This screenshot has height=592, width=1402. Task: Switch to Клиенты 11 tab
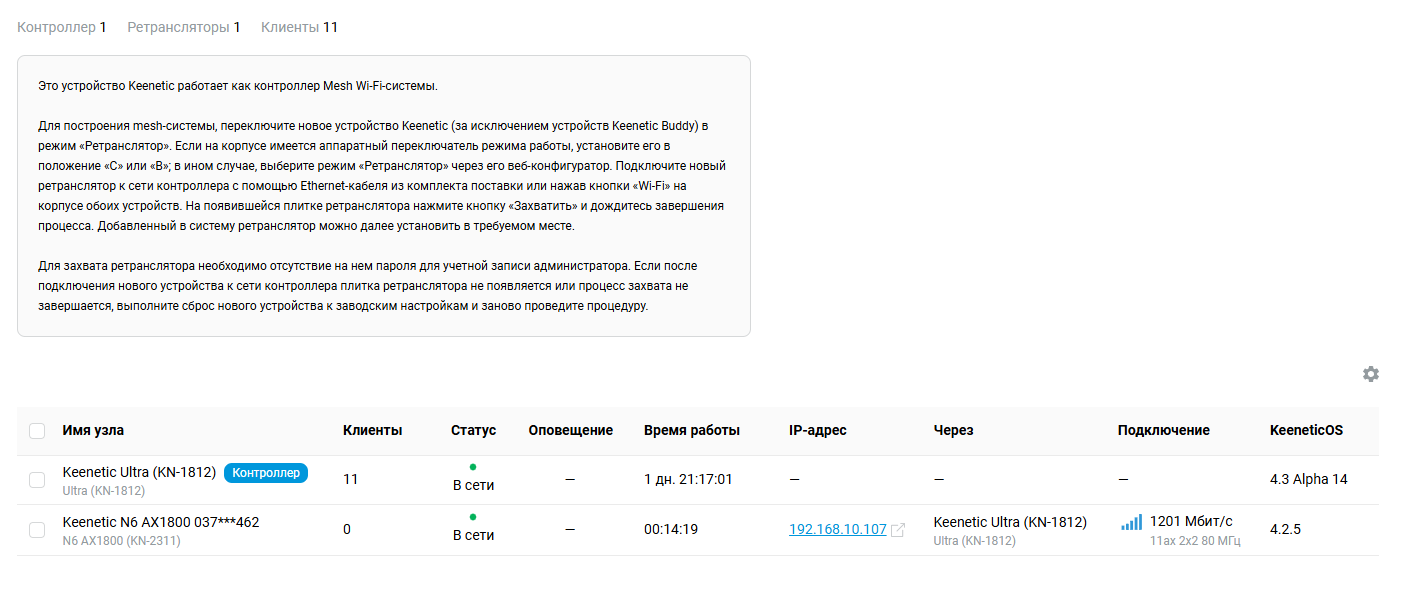(300, 27)
